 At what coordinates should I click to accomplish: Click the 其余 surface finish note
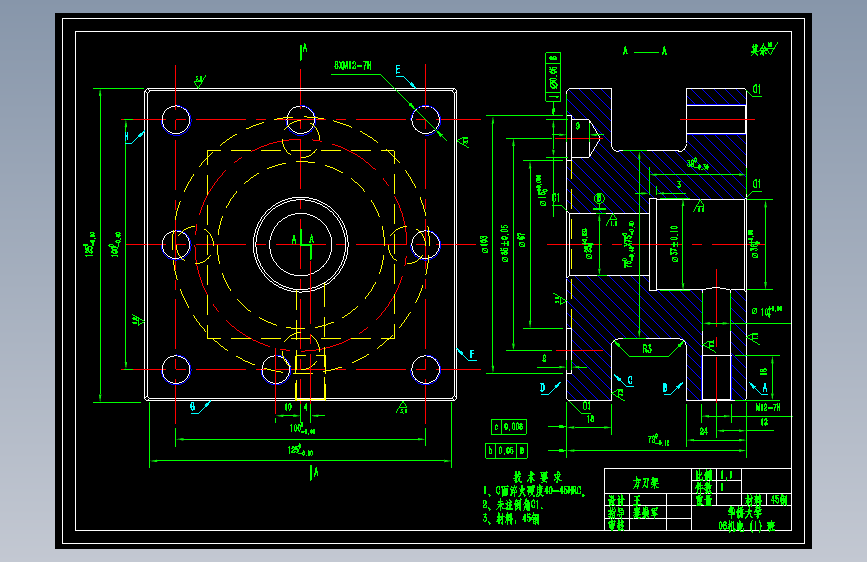coord(764,49)
